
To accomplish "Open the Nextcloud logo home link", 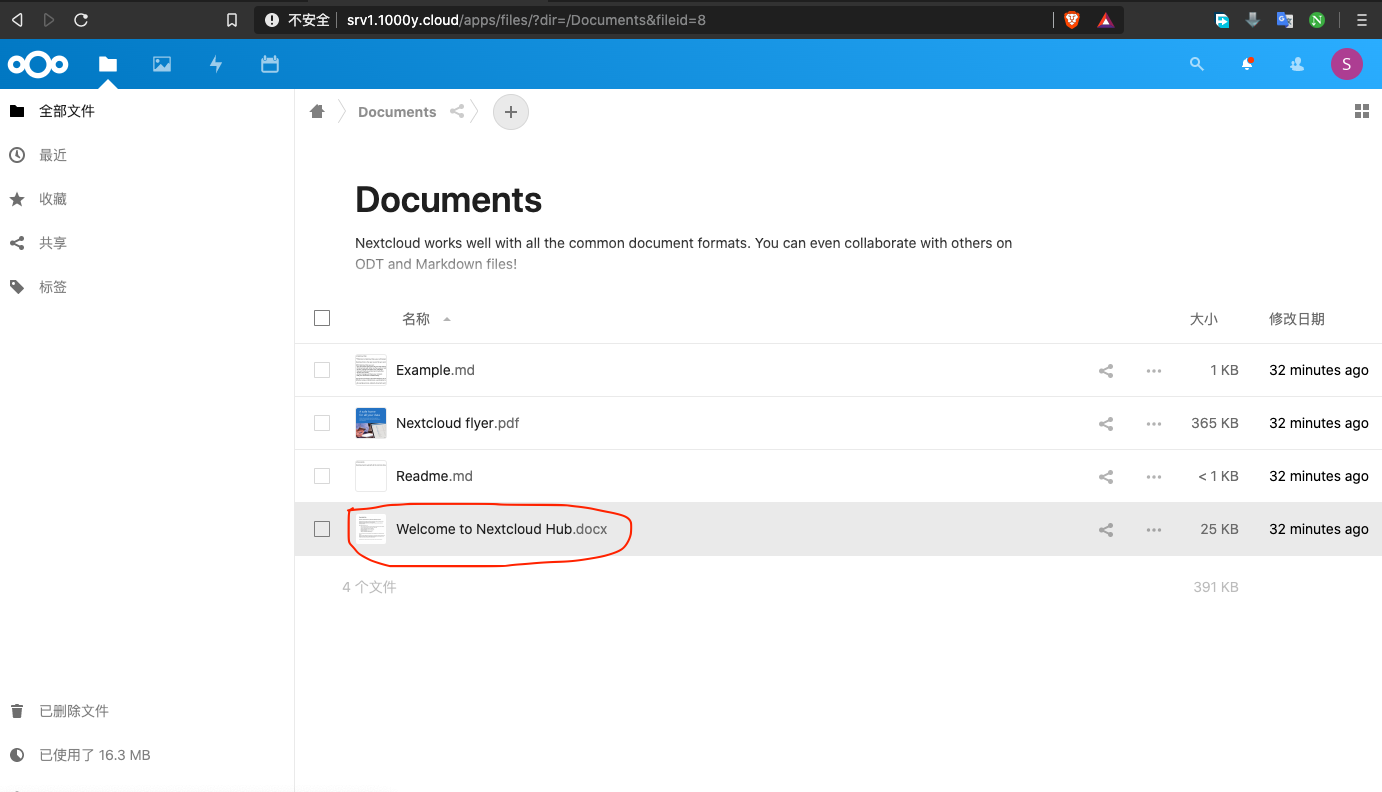I will click(38, 65).
